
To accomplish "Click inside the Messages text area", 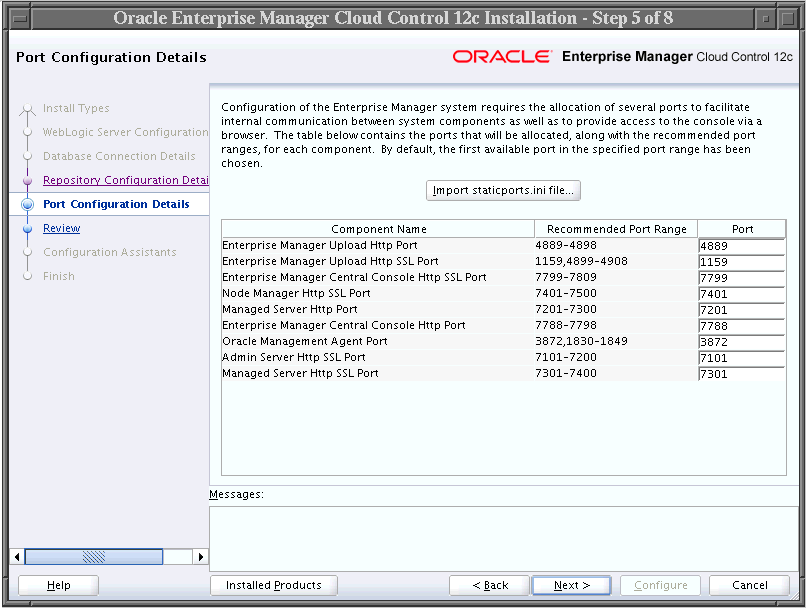I will tap(504, 538).
